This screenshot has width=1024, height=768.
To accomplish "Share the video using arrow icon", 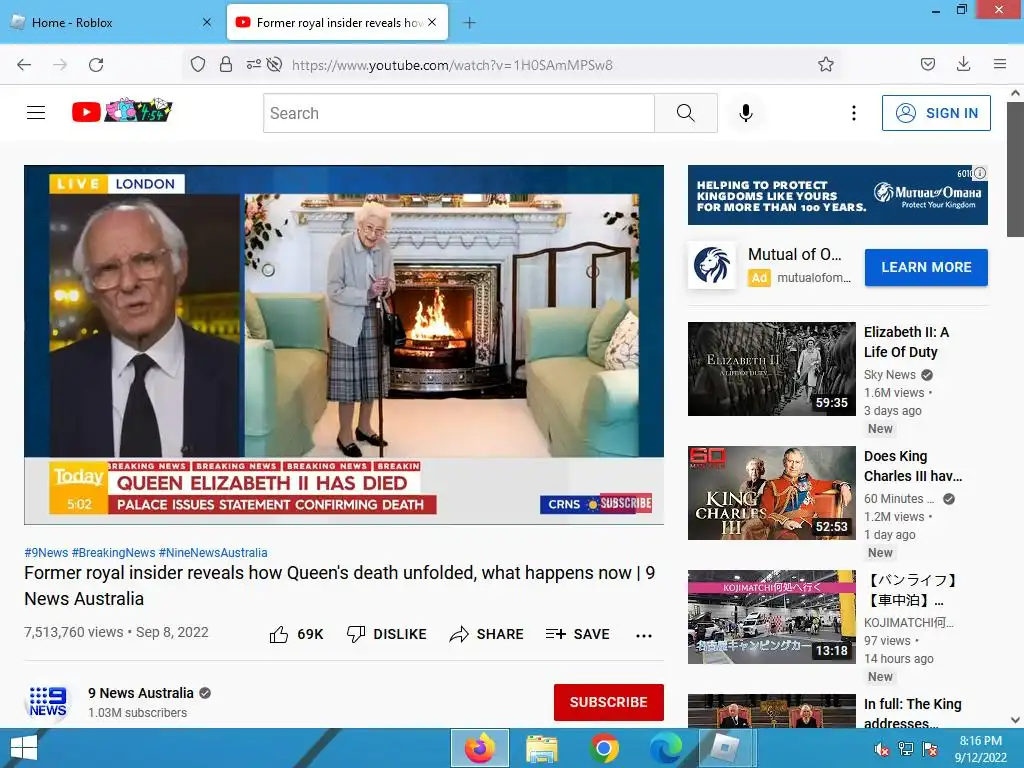I will 459,634.
